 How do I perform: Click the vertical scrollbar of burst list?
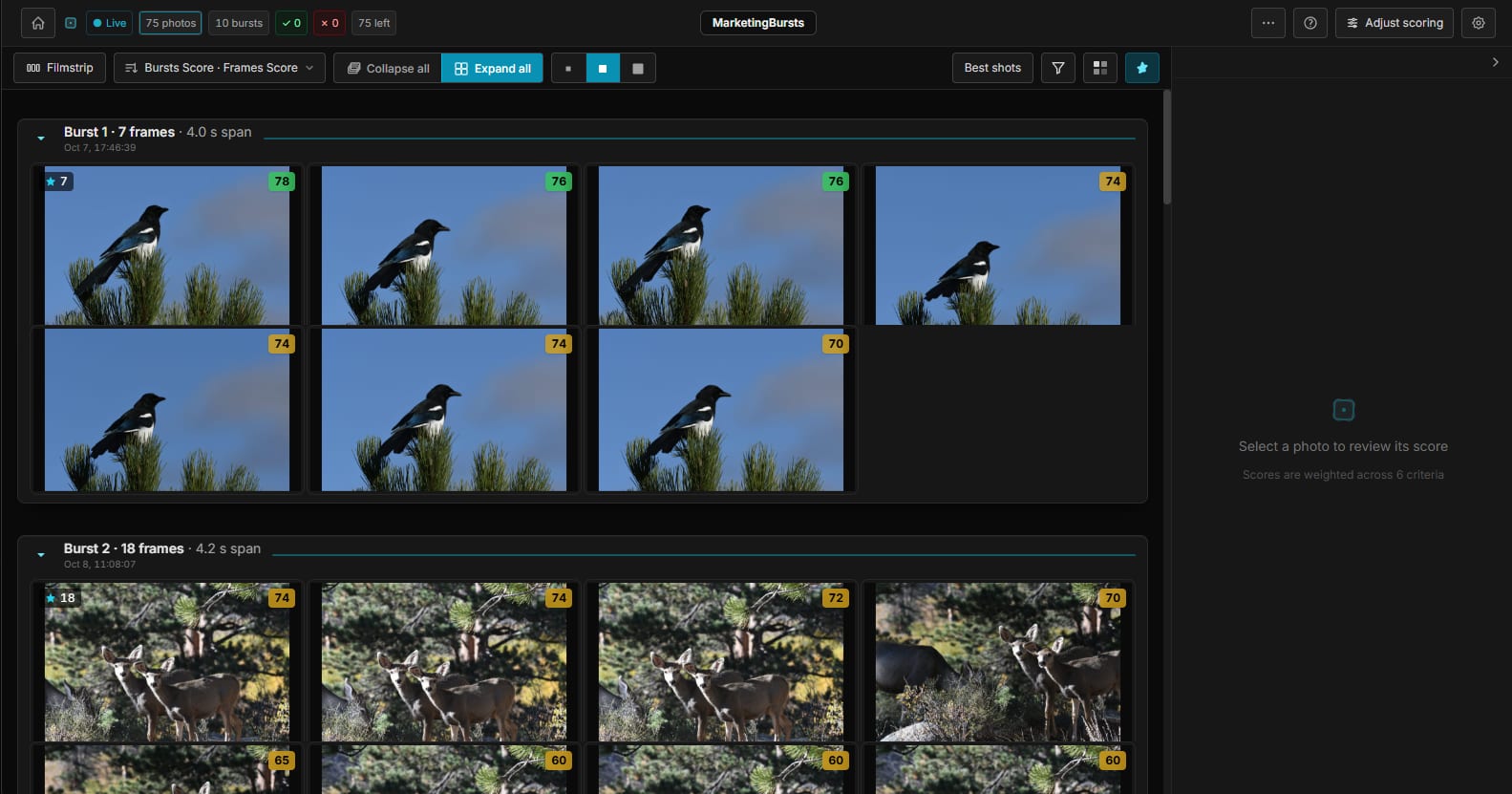pos(1167,147)
